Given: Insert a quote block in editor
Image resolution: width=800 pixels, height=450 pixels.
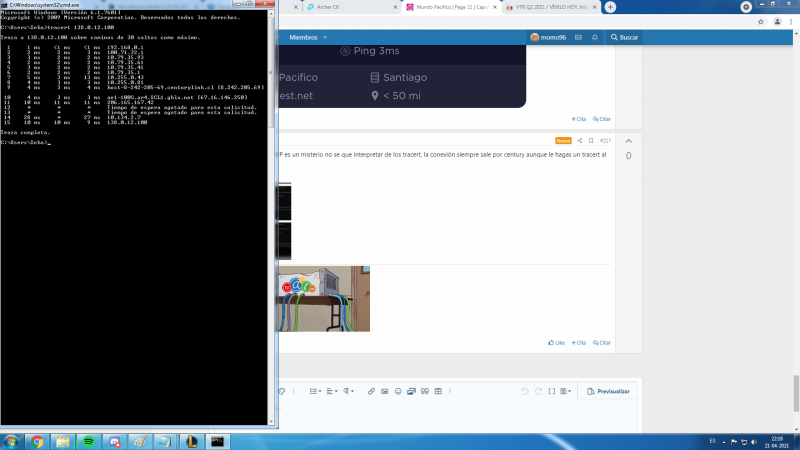Looking at the screenshot, I should [x=425, y=391].
